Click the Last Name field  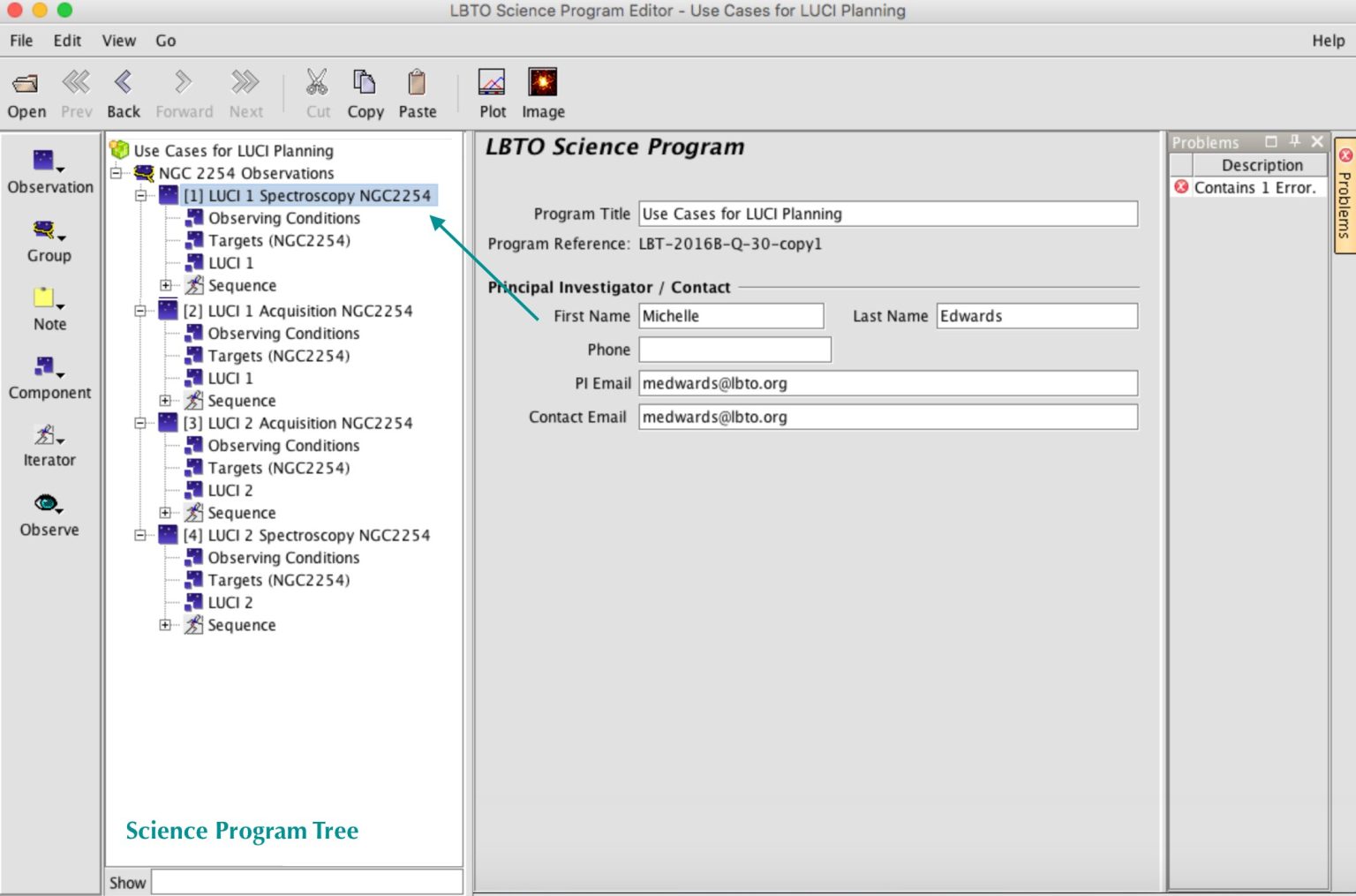(1037, 316)
